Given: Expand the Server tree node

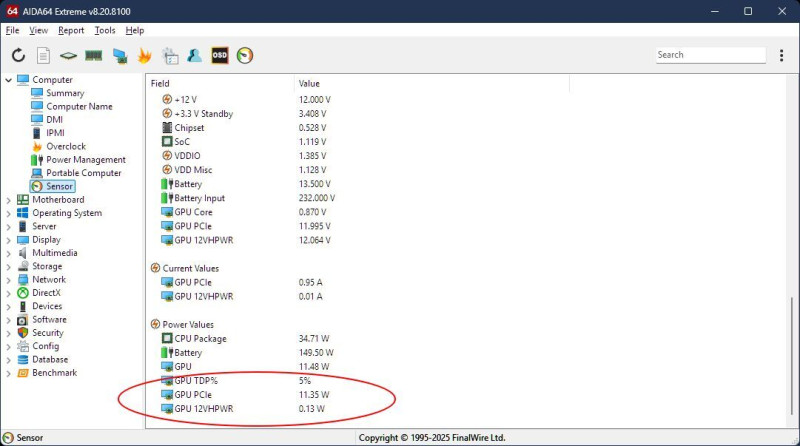Looking at the screenshot, I should click(8, 227).
